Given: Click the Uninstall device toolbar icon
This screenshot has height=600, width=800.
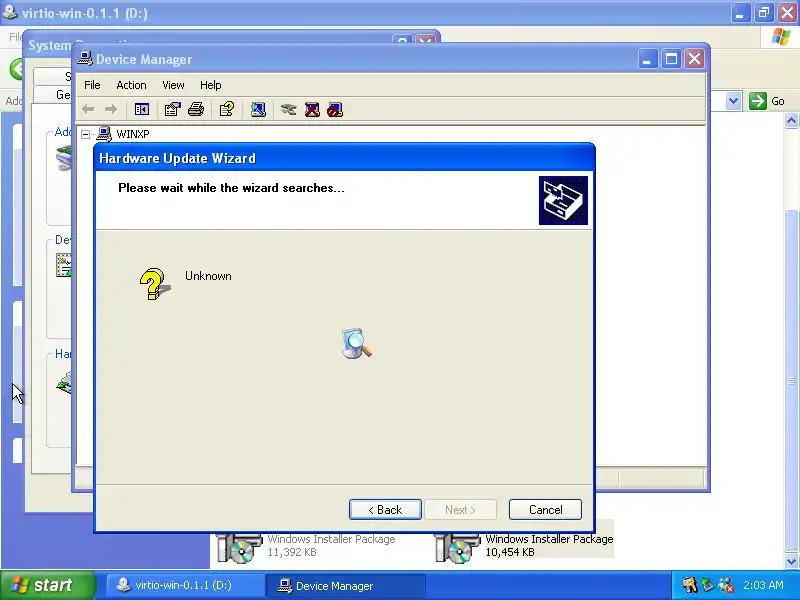Looking at the screenshot, I should click(x=312, y=109).
